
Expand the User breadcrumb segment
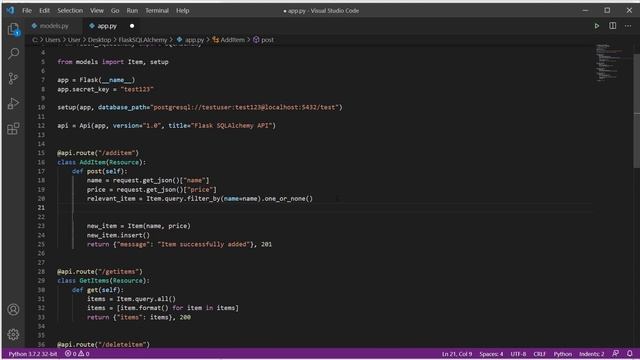click(x=74, y=40)
